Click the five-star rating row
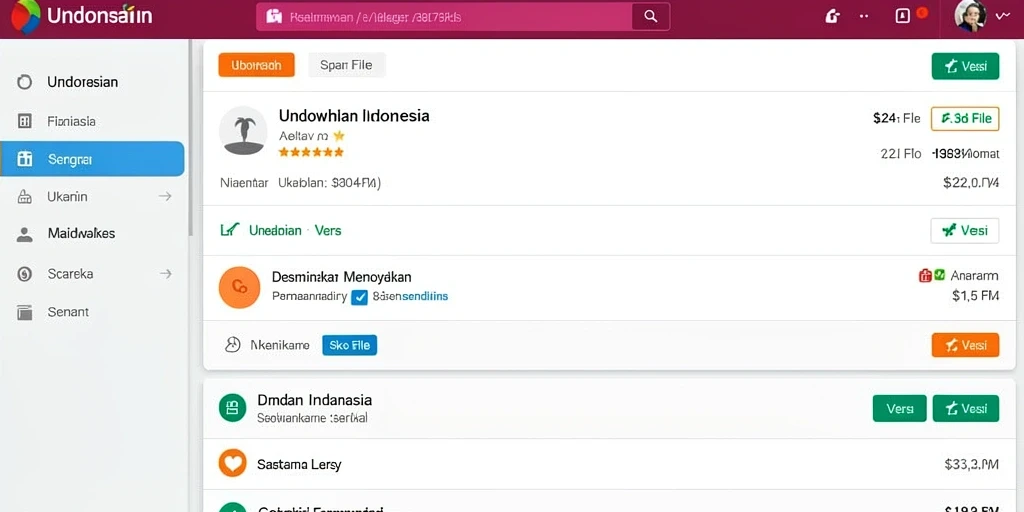 click(x=311, y=152)
